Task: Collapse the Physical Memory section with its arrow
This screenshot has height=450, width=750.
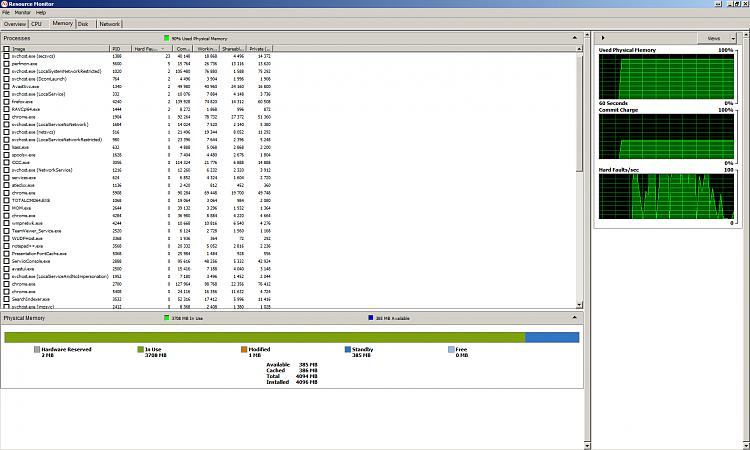Action: (574, 318)
